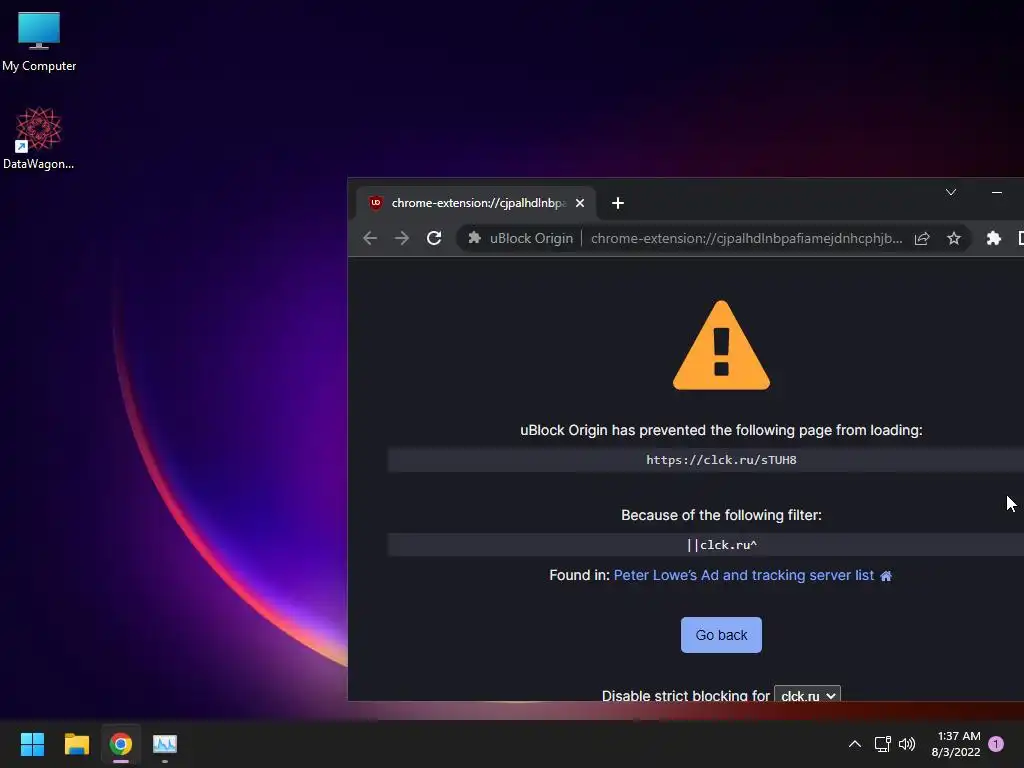Viewport: 1024px width, 768px height.
Task: Minimize the Chrome window
Action: click(997, 192)
